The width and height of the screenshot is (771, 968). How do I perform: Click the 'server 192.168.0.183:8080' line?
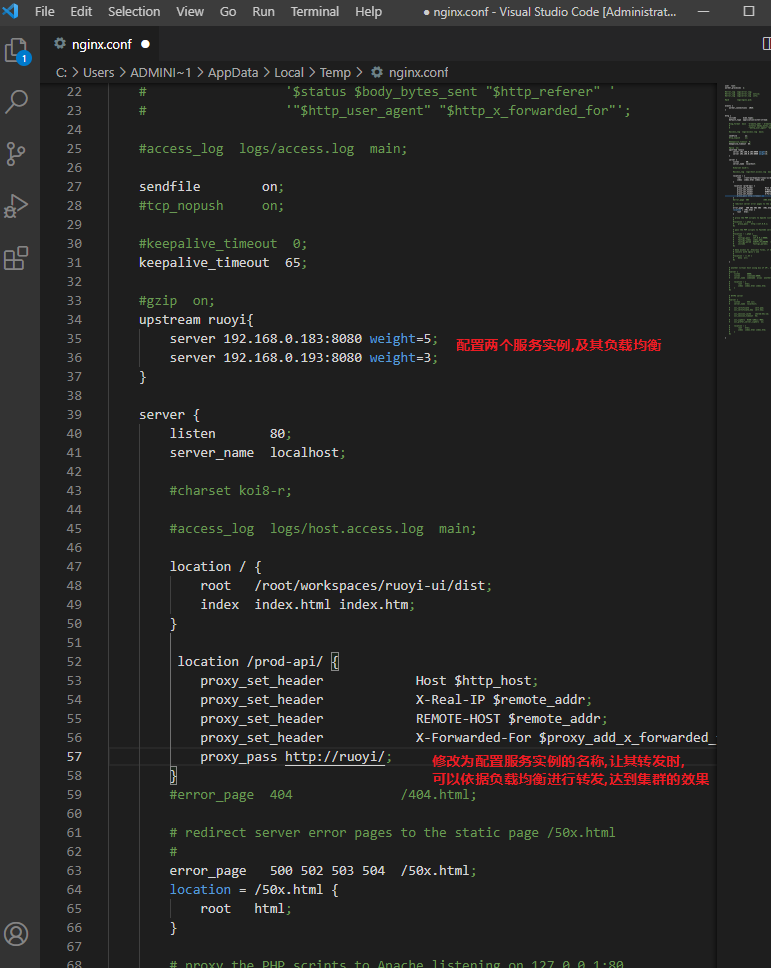click(304, 338)
